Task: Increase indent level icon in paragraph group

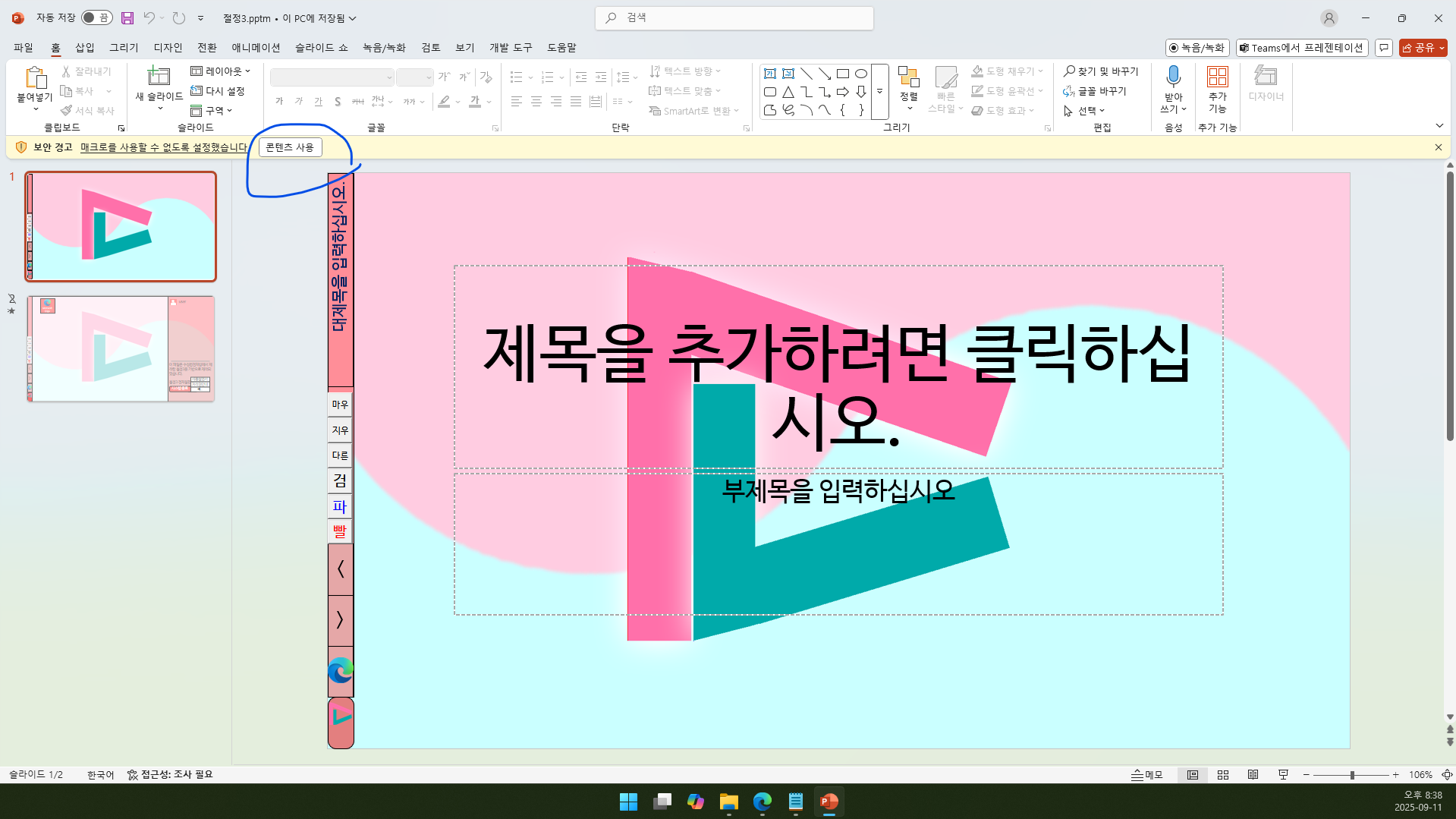Action: [x=601, y=77]
